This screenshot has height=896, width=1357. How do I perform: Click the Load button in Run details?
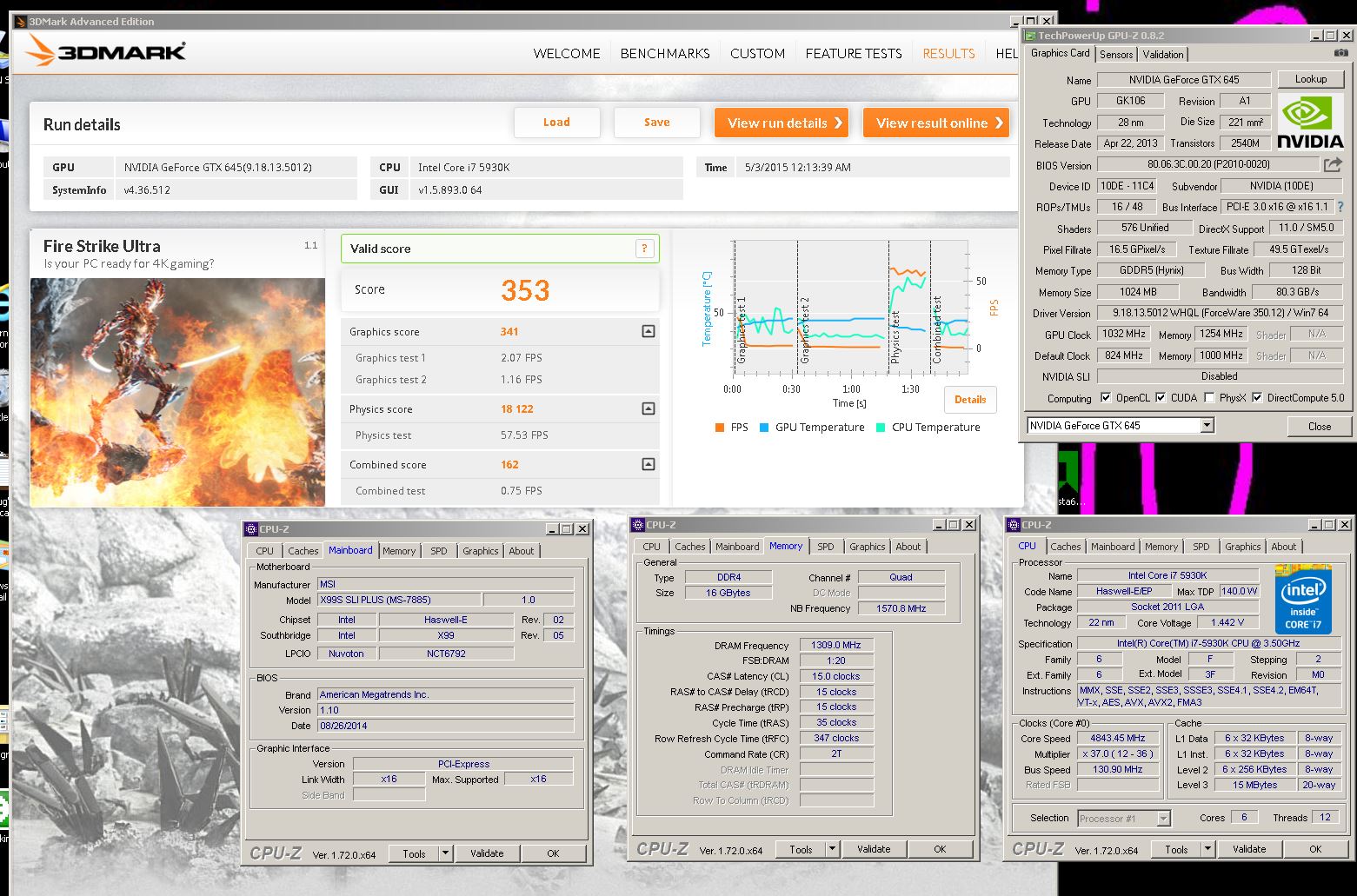click(556, 123)
